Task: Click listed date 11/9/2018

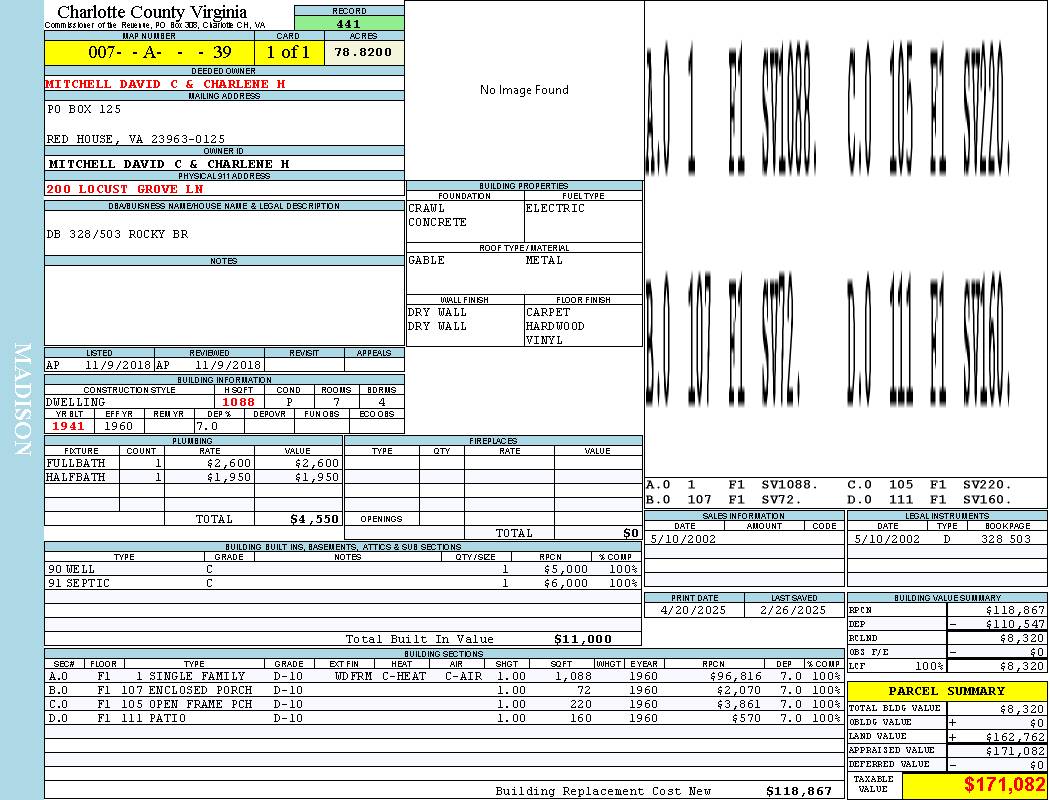Action: 118,366
